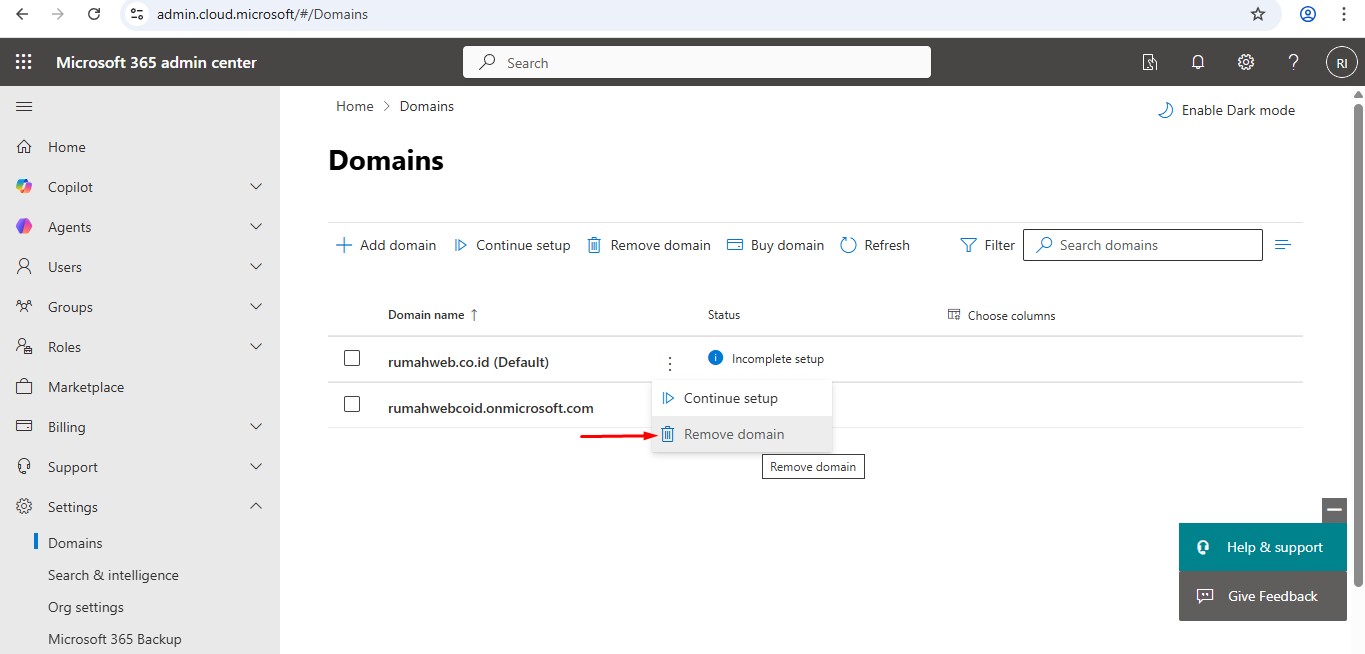Image resolution: width=1365 pixels, height=654 pixels.
Task: Collapse the Settings navigation section
Action: click(256, 507)
